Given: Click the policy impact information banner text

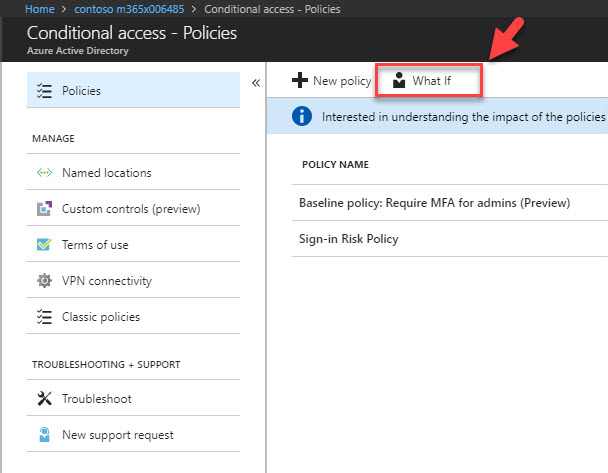Looking at the screenshot, I should click(x=463, y=117).
